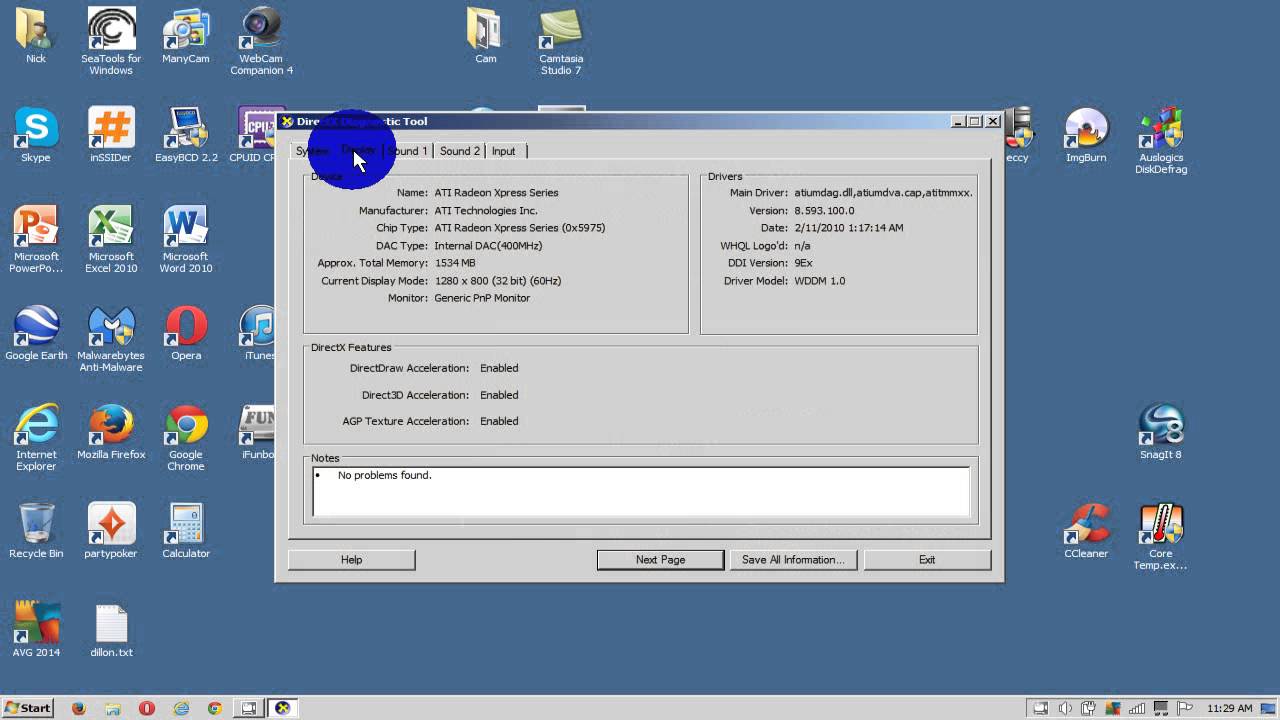Launch Opera desktop shortcut
The width and height of the screenshot is (1280, 720).
[x=186, y=333]
